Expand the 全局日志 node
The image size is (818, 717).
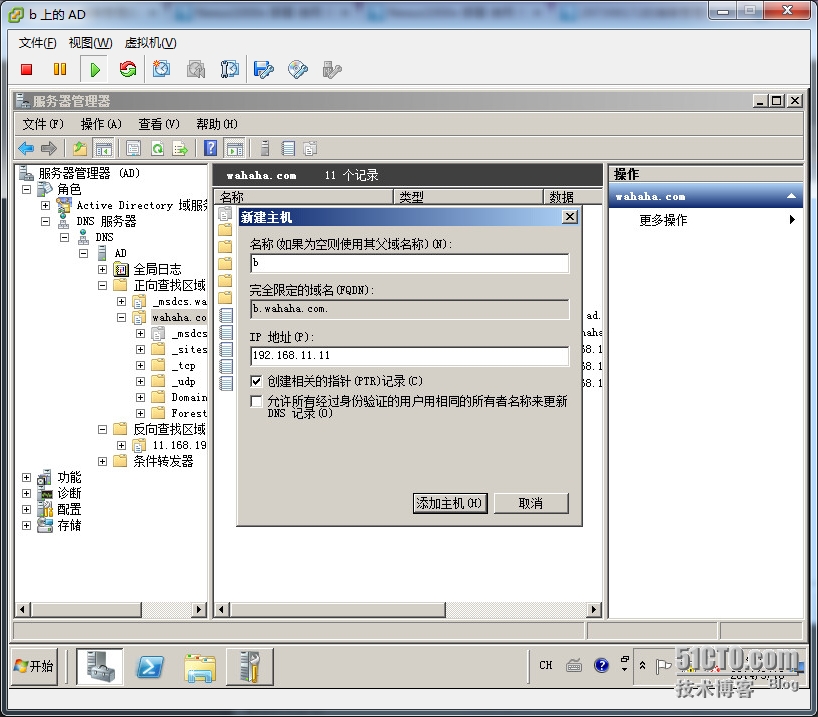point(102,269)
